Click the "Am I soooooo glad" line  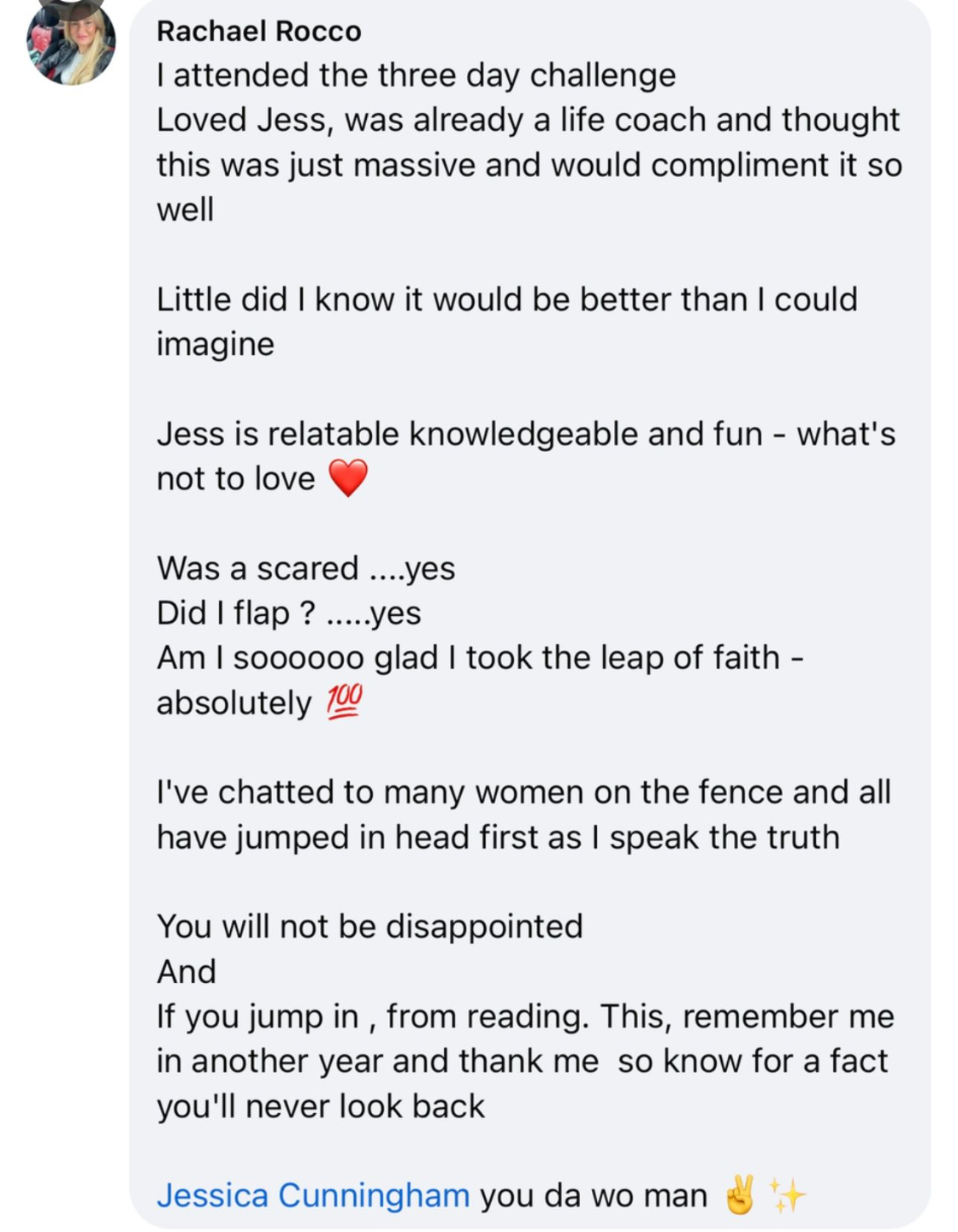479,658
